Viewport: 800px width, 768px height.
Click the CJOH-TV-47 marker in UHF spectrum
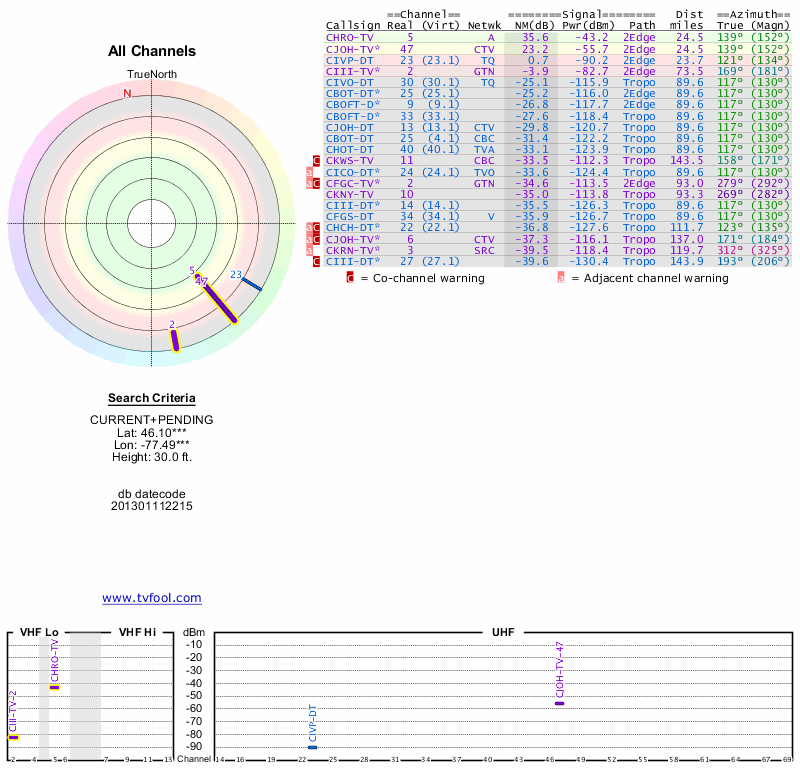pyautogui.click(x=560, y=704)
